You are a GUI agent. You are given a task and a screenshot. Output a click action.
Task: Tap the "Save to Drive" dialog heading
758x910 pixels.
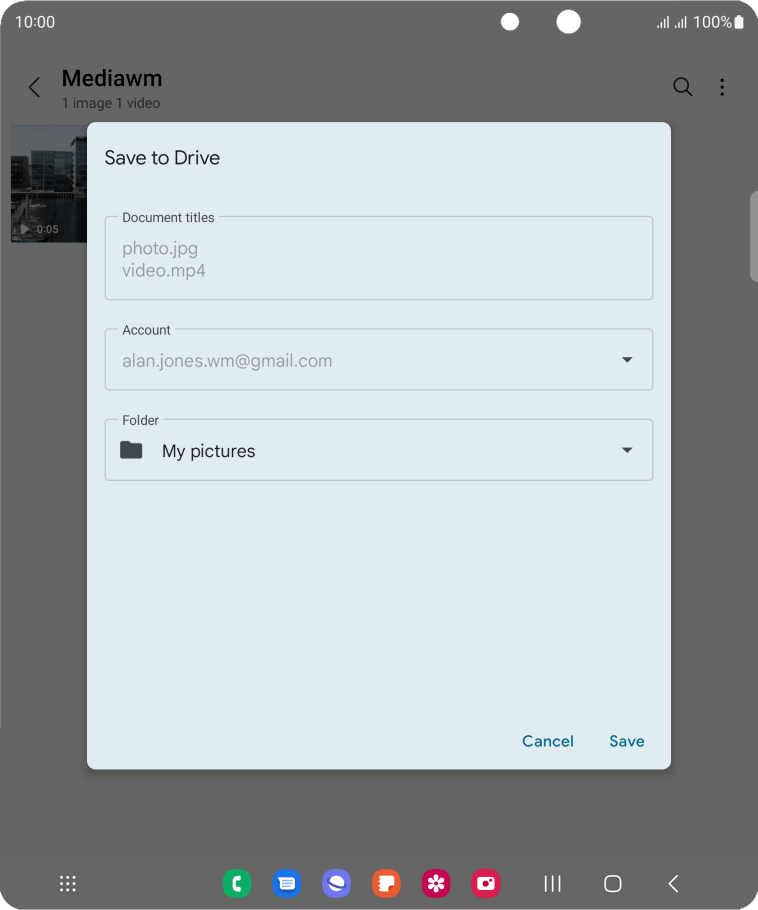point(162,158)
